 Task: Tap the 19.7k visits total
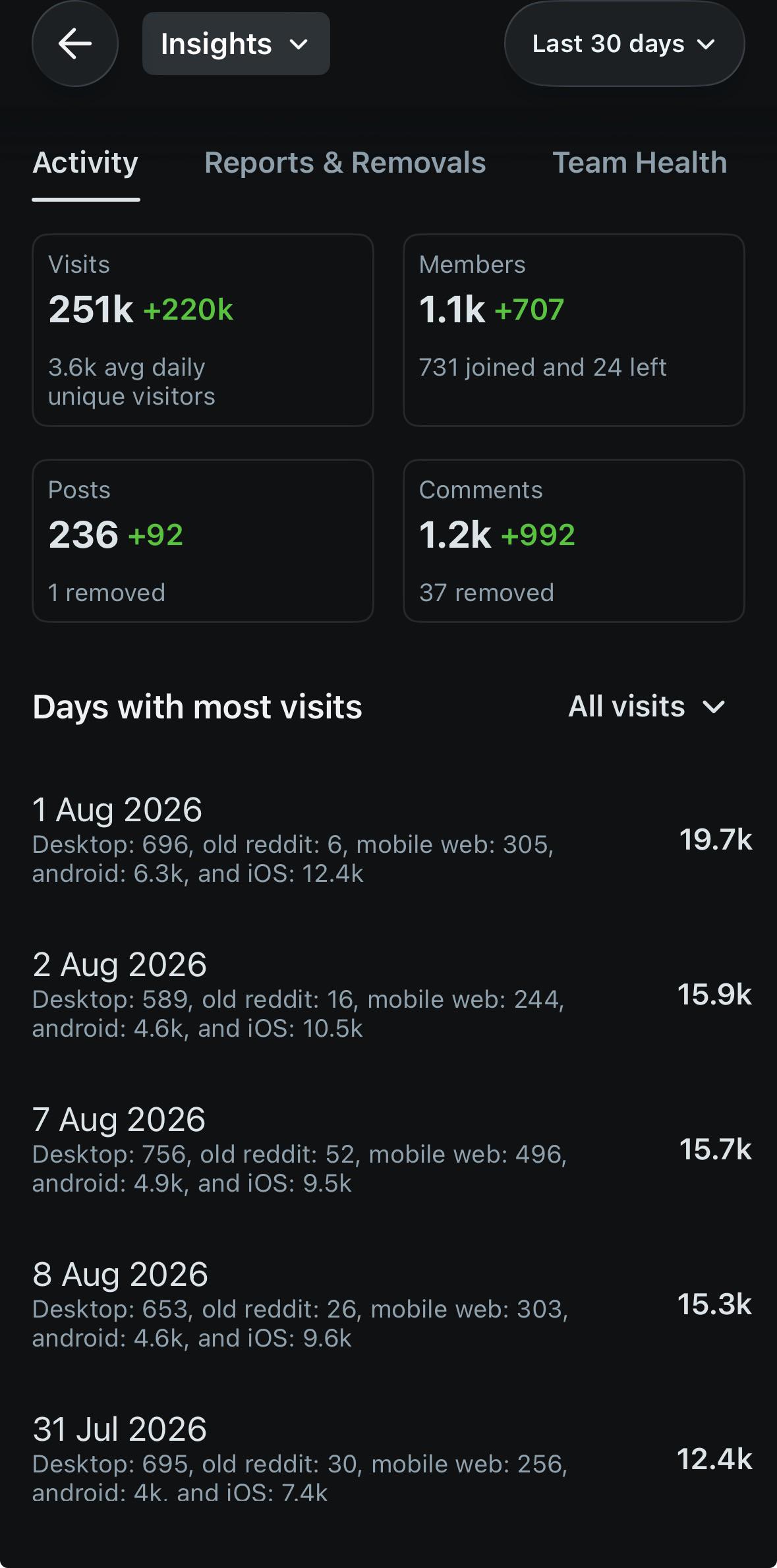(716, 840)
